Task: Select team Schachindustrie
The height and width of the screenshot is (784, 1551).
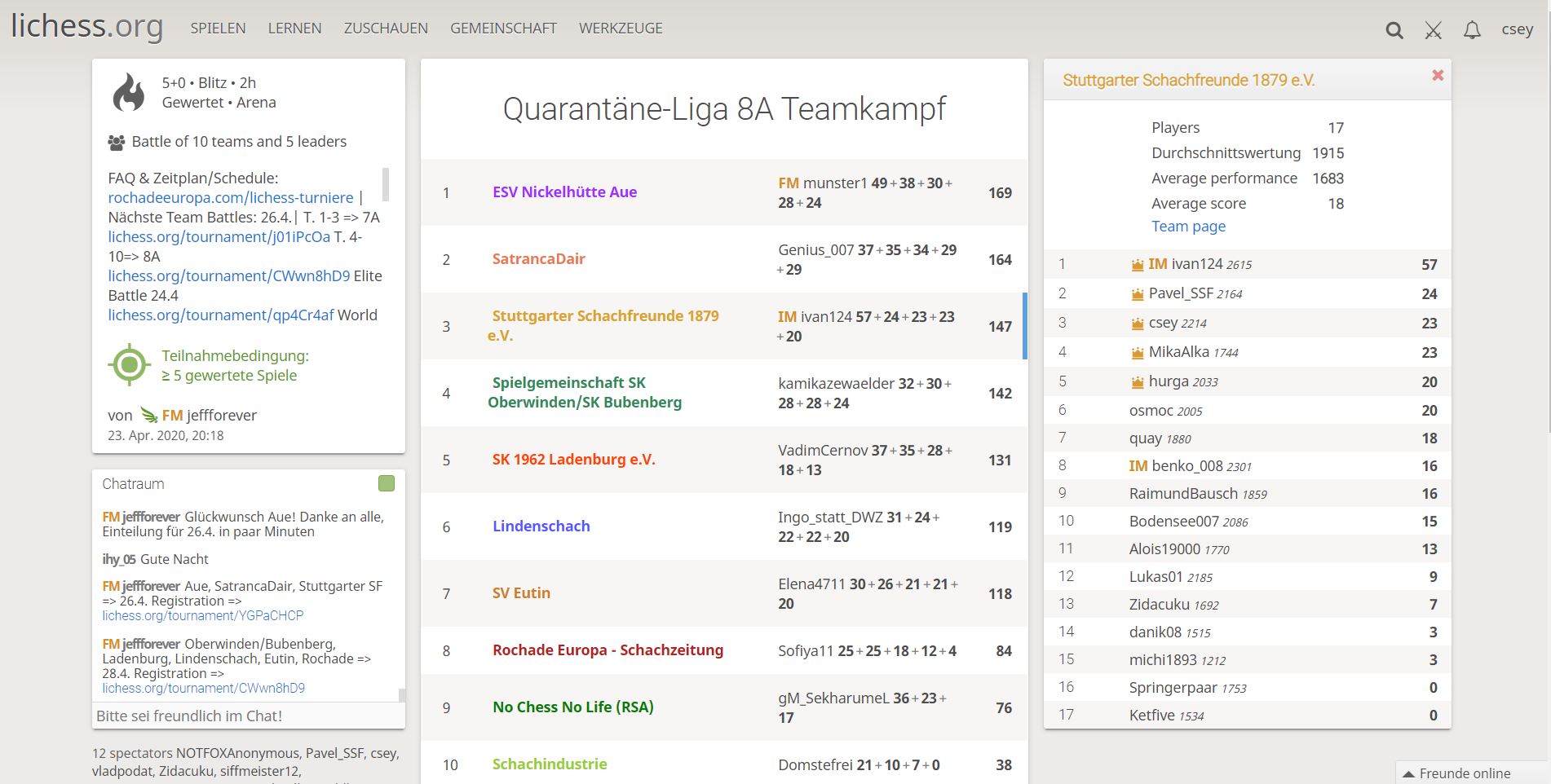Action: [550, 764]
